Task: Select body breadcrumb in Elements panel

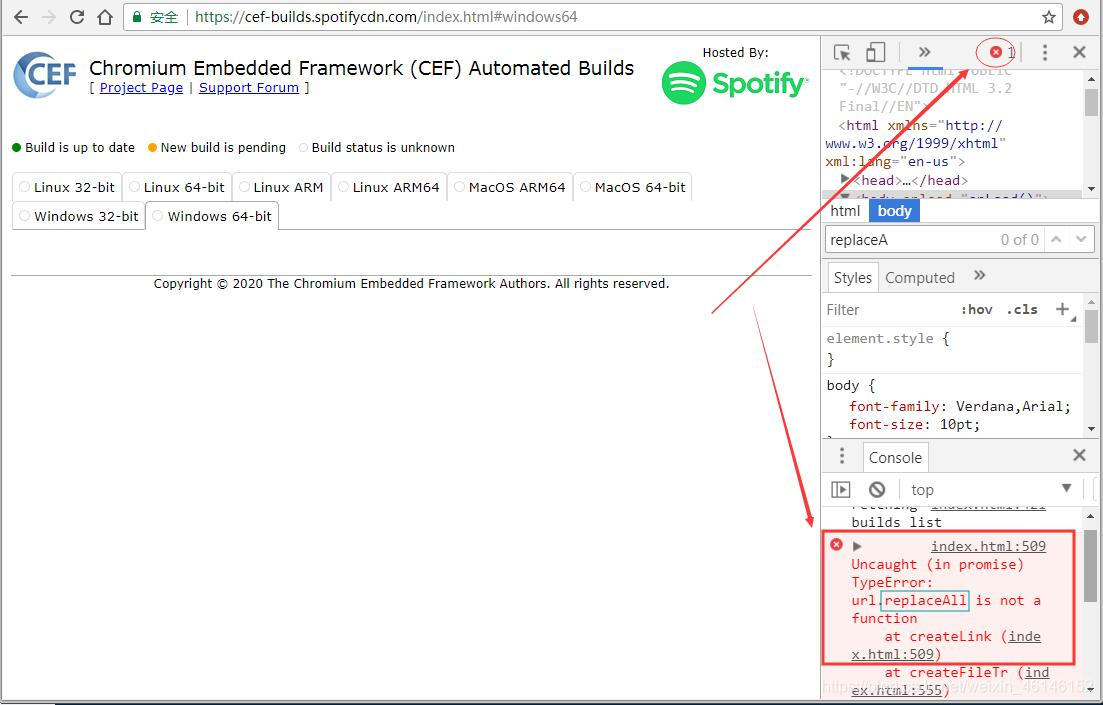Action: [x=895, y=211]
